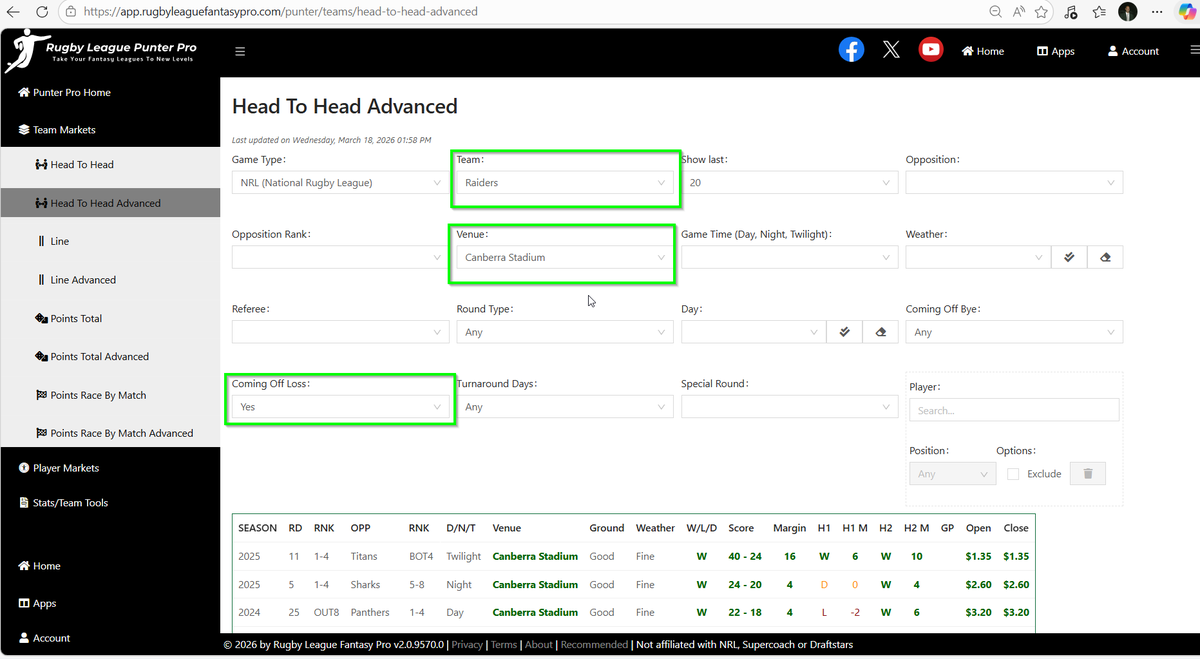Open browser Favorites list icon
1200x659 pixels.
1100,12
